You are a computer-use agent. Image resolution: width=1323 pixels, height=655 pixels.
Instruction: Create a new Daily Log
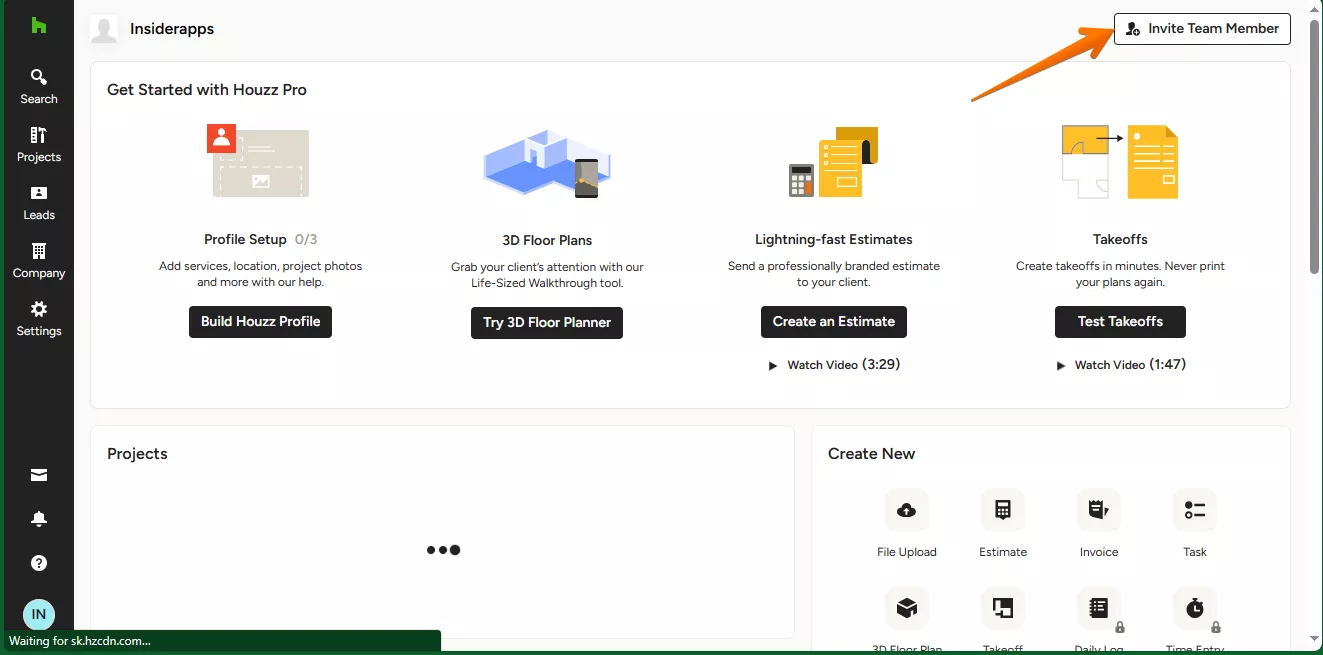pos(1099,608)
